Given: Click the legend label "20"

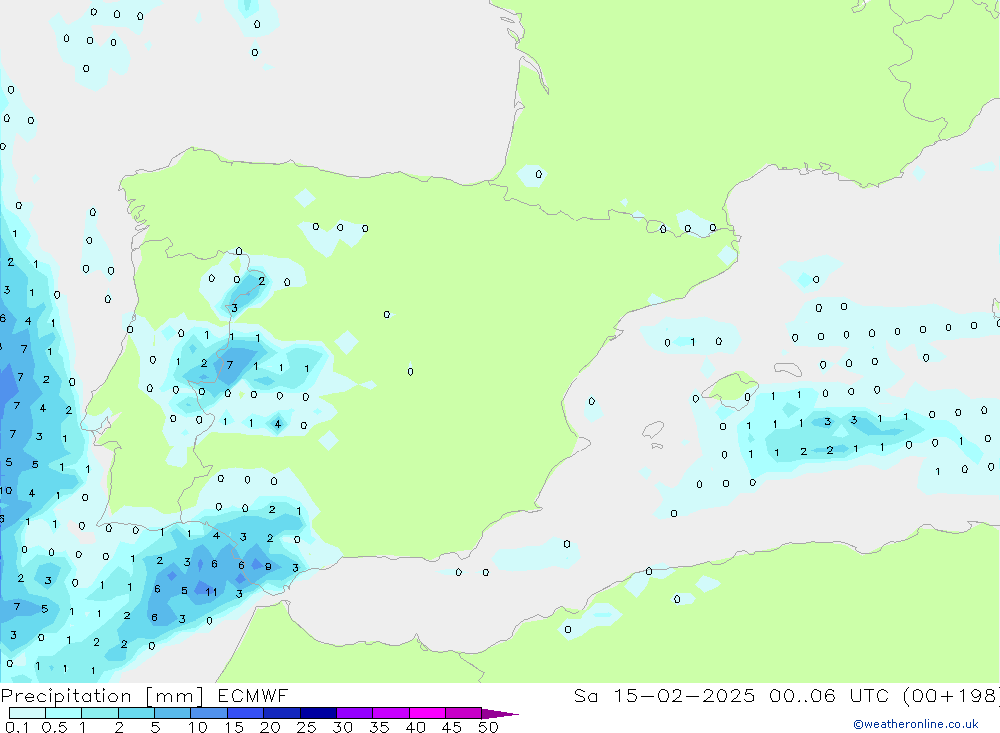Looking at the screenshot, I should (x=270, y=727).
